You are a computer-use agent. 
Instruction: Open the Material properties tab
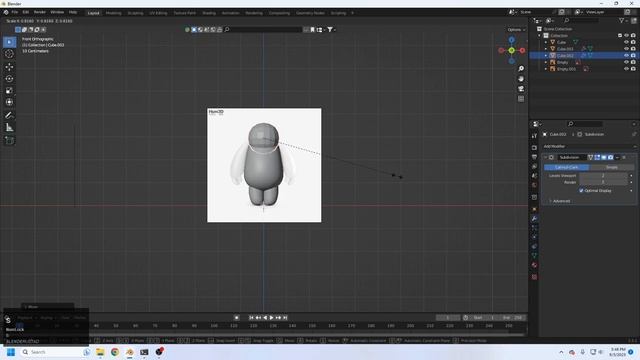click(x=534, y=265)
